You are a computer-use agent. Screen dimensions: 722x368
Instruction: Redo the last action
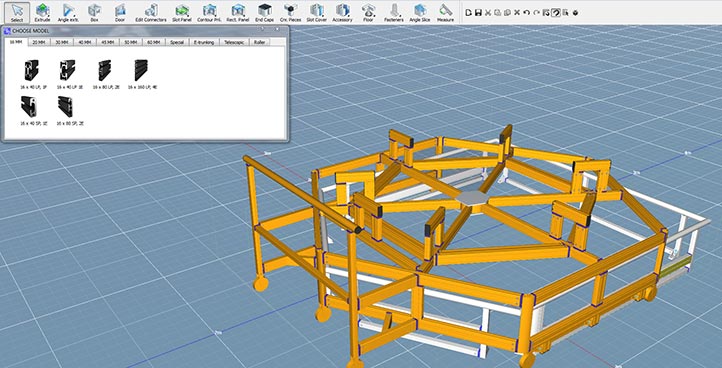[536, 13]
